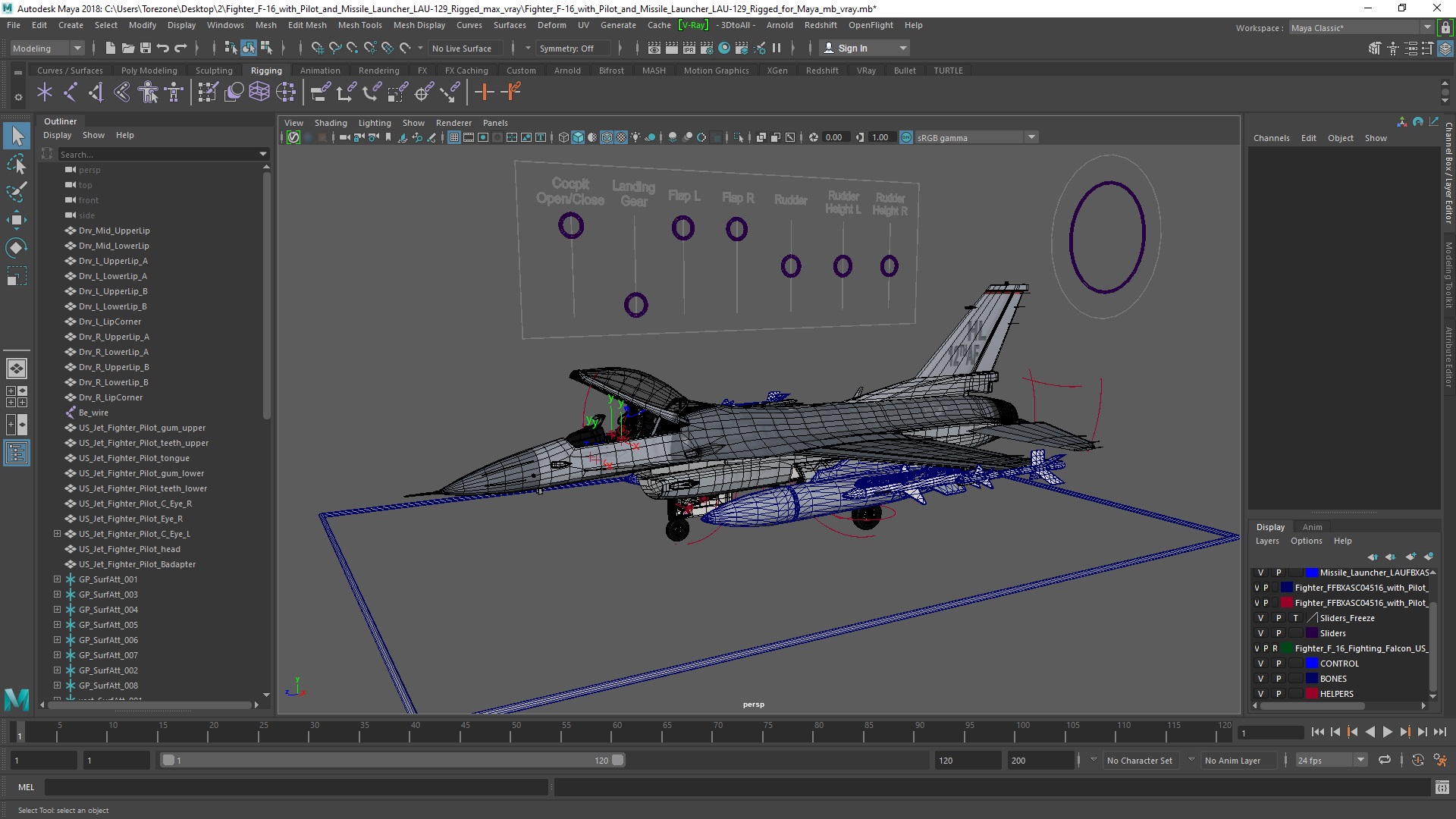1456x819 pixels.
Task: Expand GP_SurfAtt_005 node
Action: tap(57, 625)
